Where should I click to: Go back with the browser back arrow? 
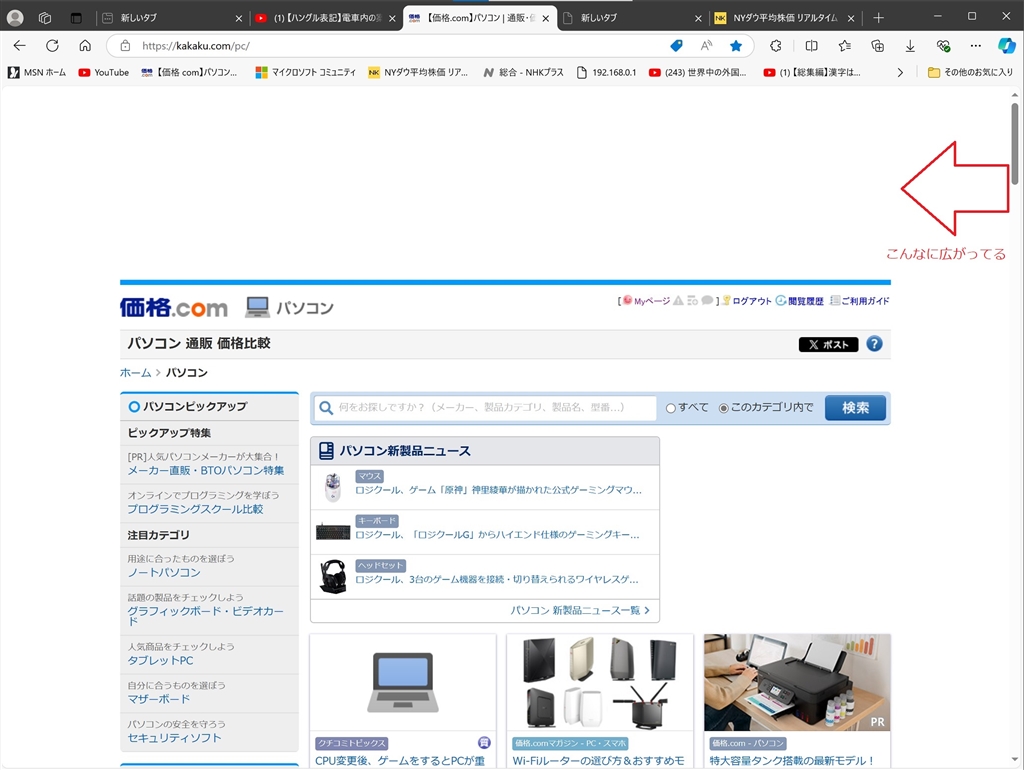20,46
